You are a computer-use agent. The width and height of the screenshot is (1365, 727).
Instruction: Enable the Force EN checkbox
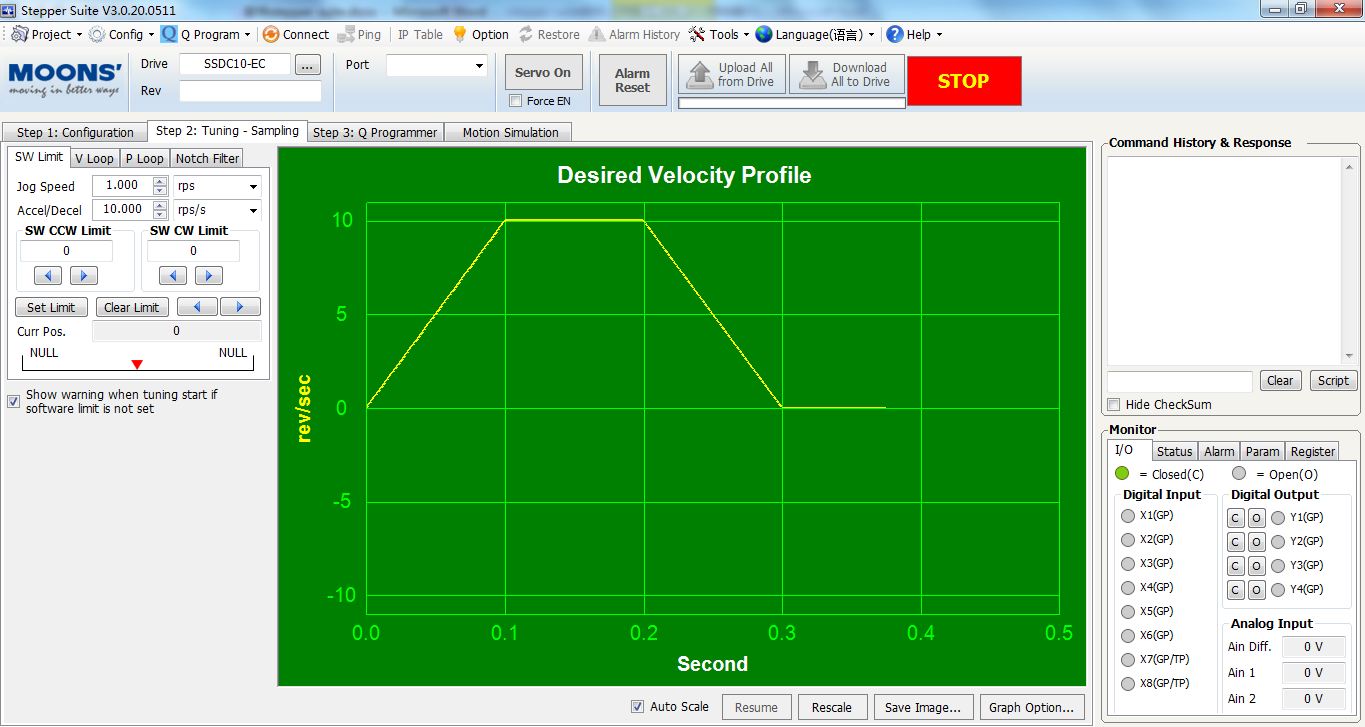click(x=515, y=101)
